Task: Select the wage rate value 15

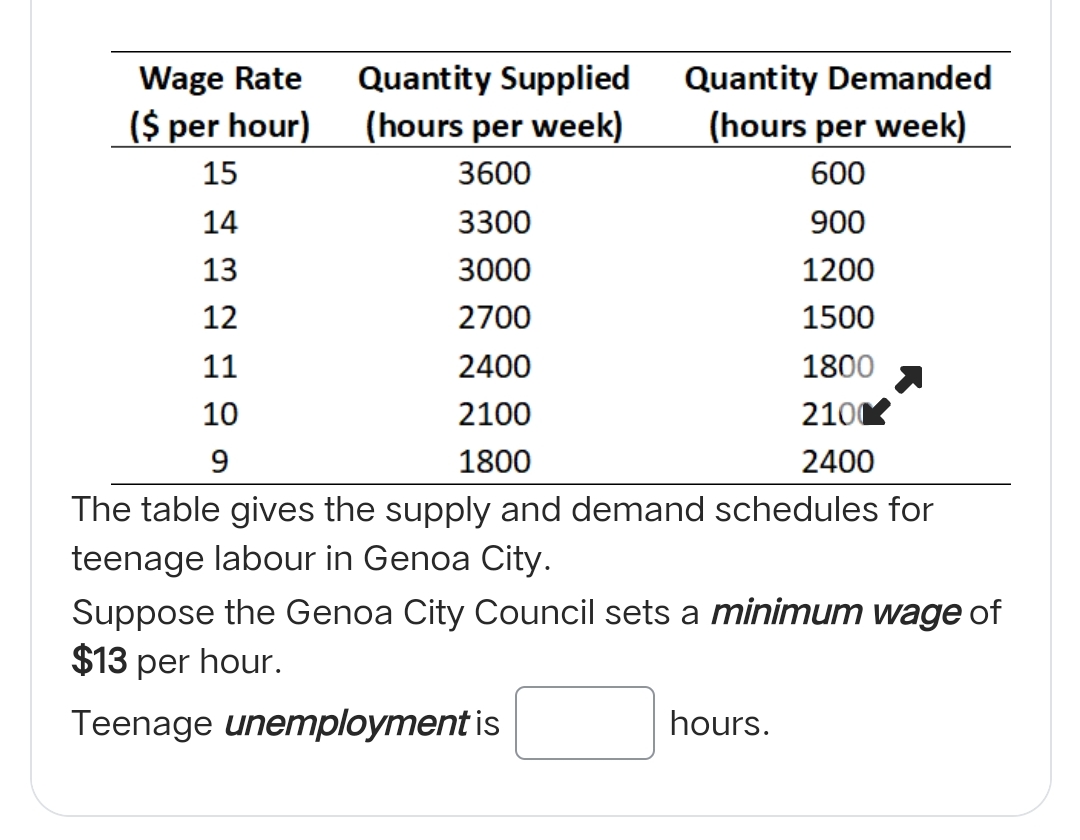Action: (222, 173)
